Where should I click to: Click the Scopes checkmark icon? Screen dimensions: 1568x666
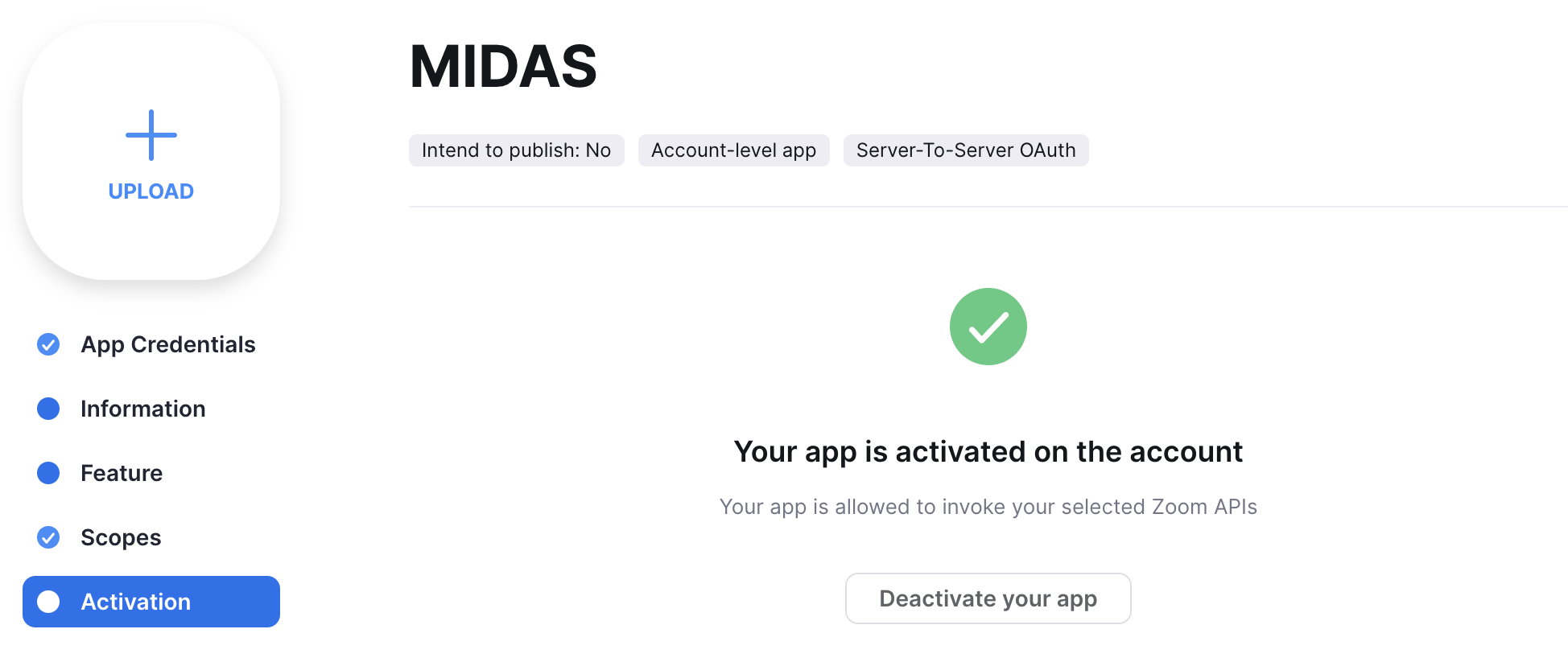click(x=48, y=537)
